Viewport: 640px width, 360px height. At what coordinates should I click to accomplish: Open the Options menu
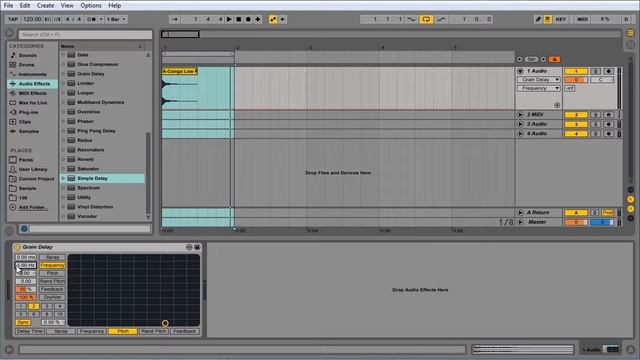click(x=91, y=5)
